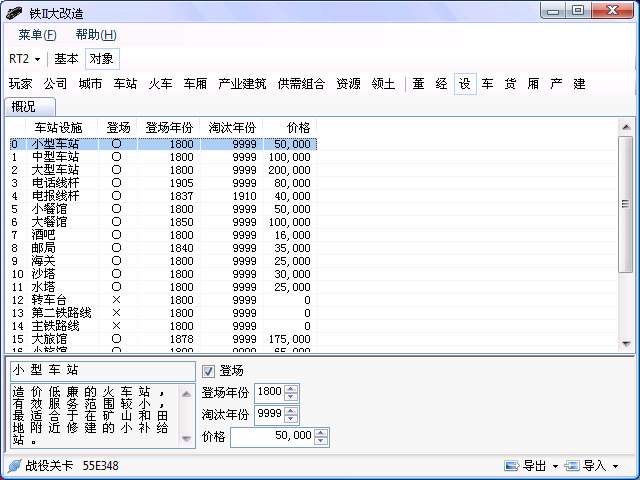
Task: Open the 车站 category
Action: (x=125, y=84)
